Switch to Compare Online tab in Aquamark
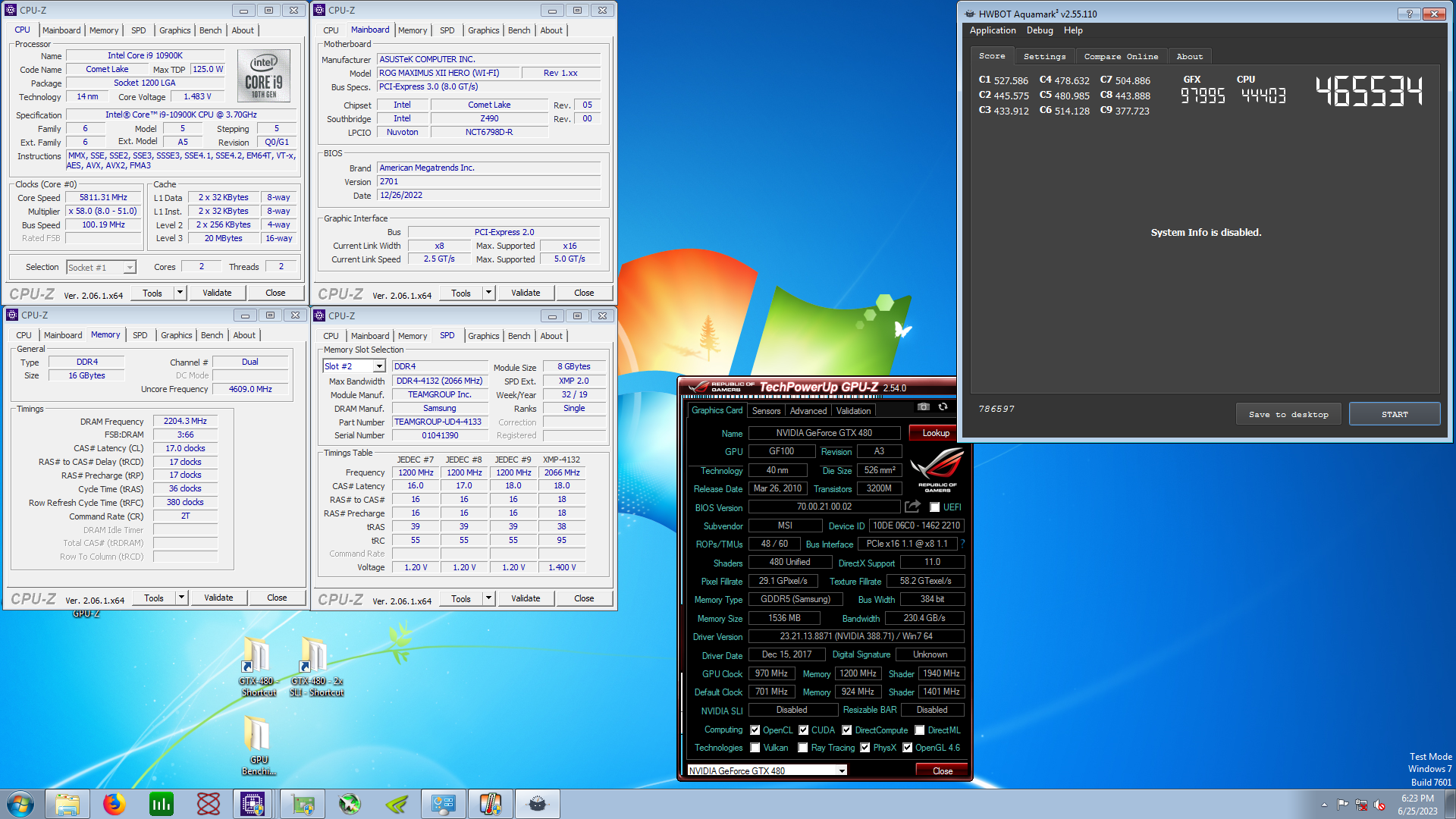1456x819 pixels. pyautogui.click(x=1121, y=56)
